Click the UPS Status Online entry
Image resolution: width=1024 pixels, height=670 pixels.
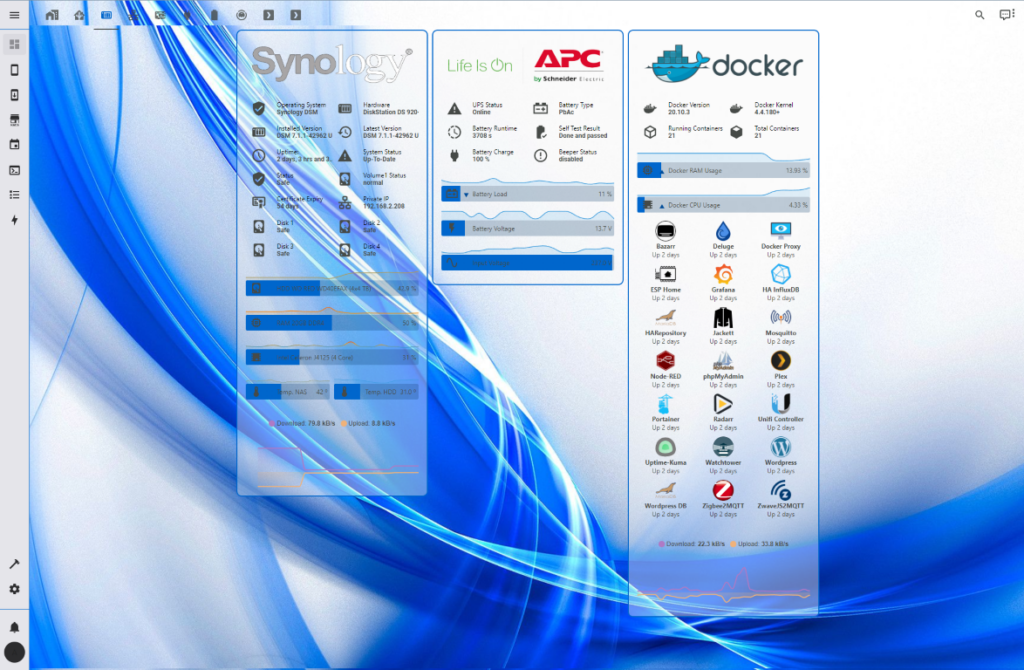(x=484, y=108)
